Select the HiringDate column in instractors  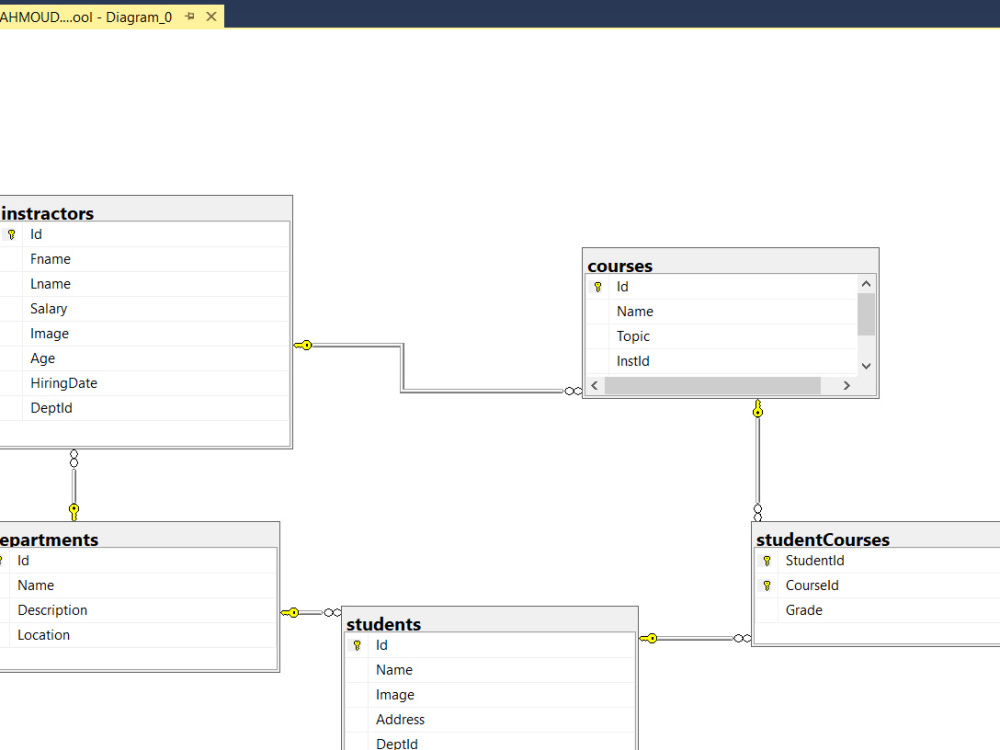tap(145, 383)
